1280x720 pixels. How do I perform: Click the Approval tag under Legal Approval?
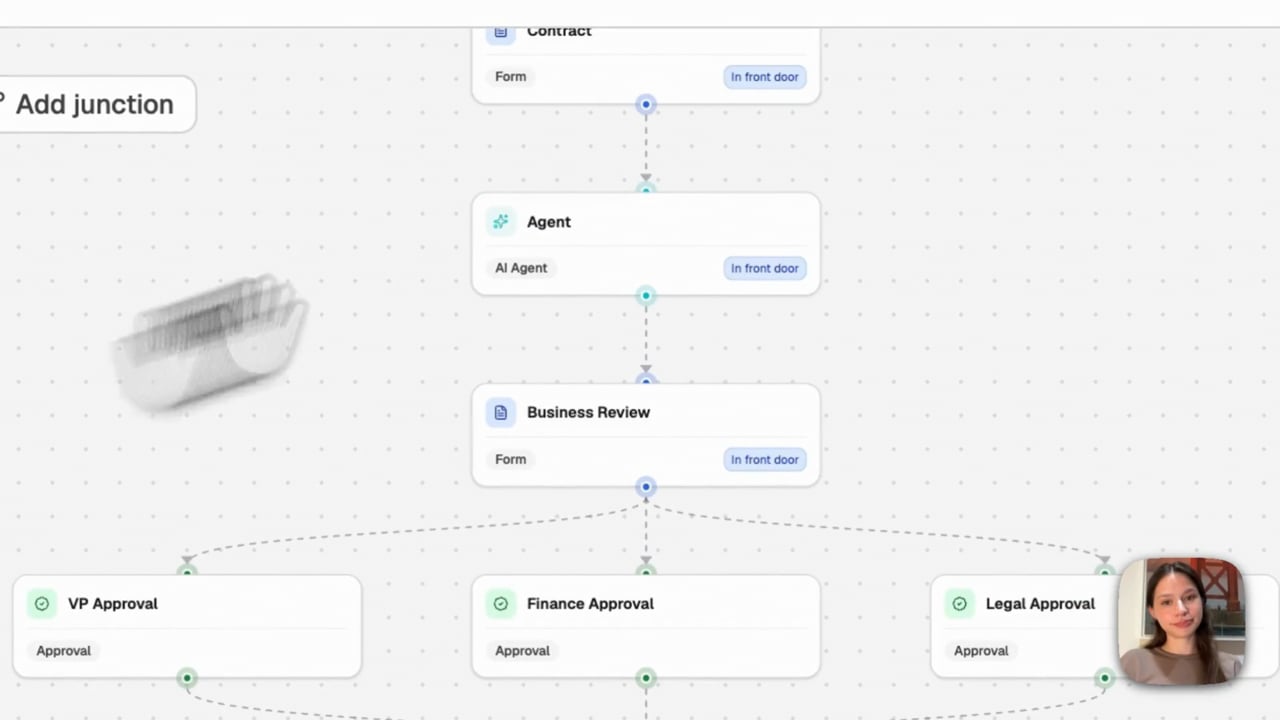(x=981, y=651)
